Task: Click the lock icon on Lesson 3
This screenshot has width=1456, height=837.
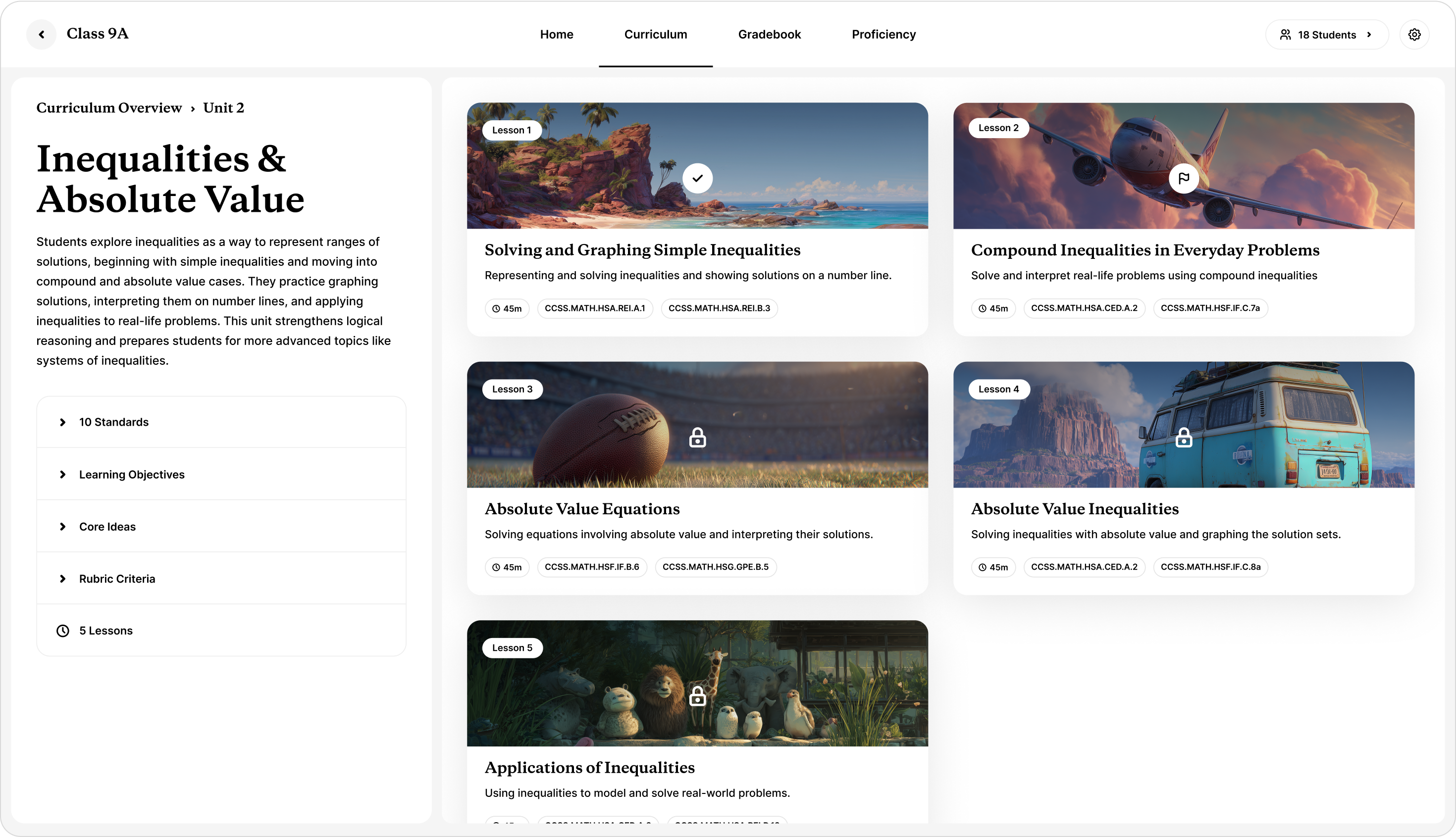Action: 697,438
